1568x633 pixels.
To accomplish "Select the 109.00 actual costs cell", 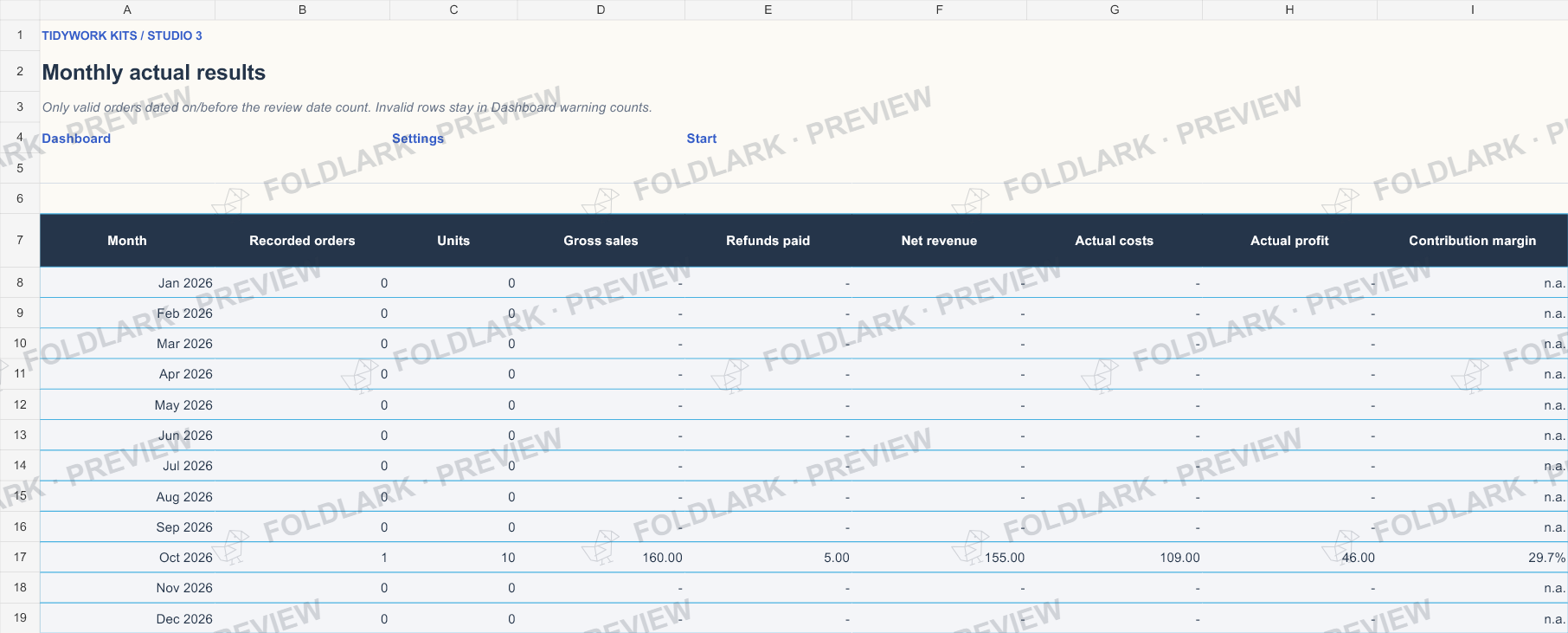I will [1115, 558].
